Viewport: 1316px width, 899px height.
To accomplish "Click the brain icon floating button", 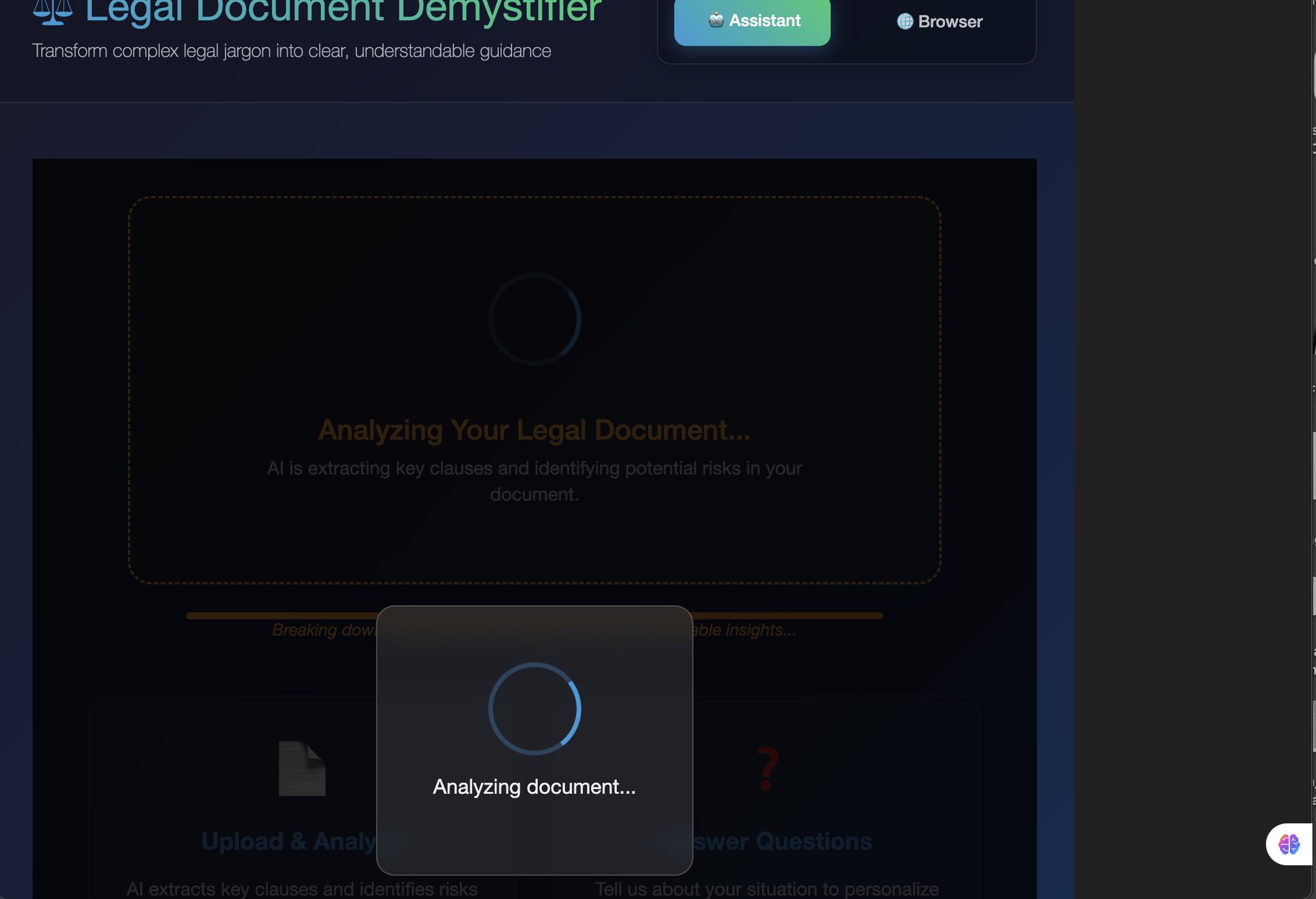I will pos(1289,844).
